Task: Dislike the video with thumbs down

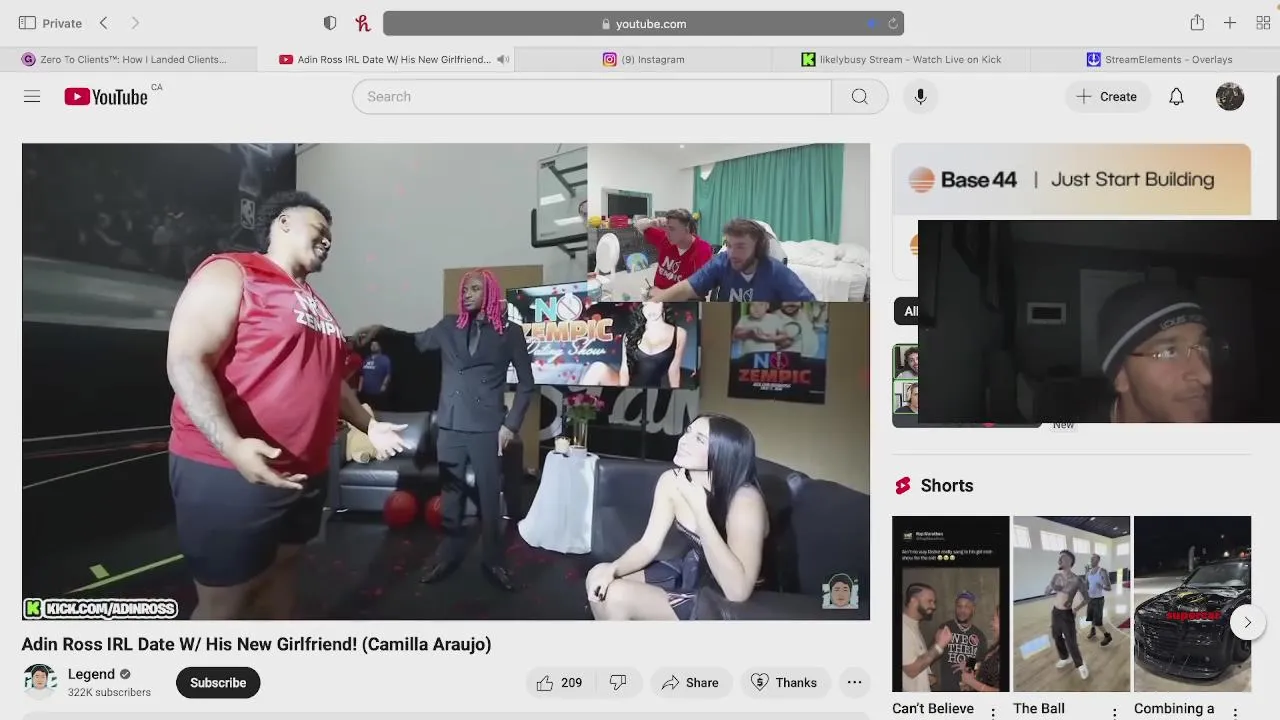Action: 618,682
